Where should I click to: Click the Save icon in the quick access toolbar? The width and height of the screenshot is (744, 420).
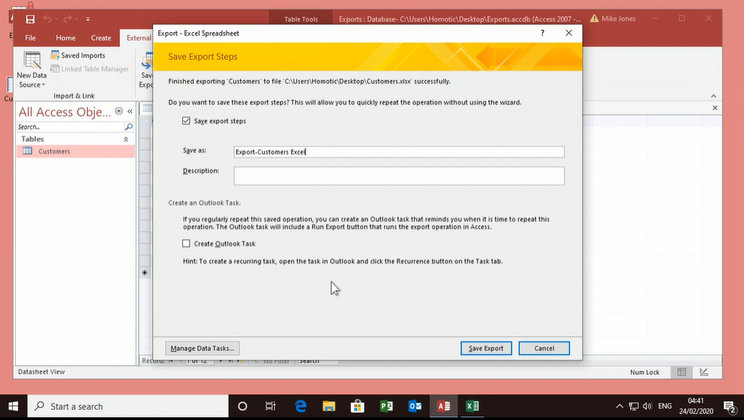30,20
